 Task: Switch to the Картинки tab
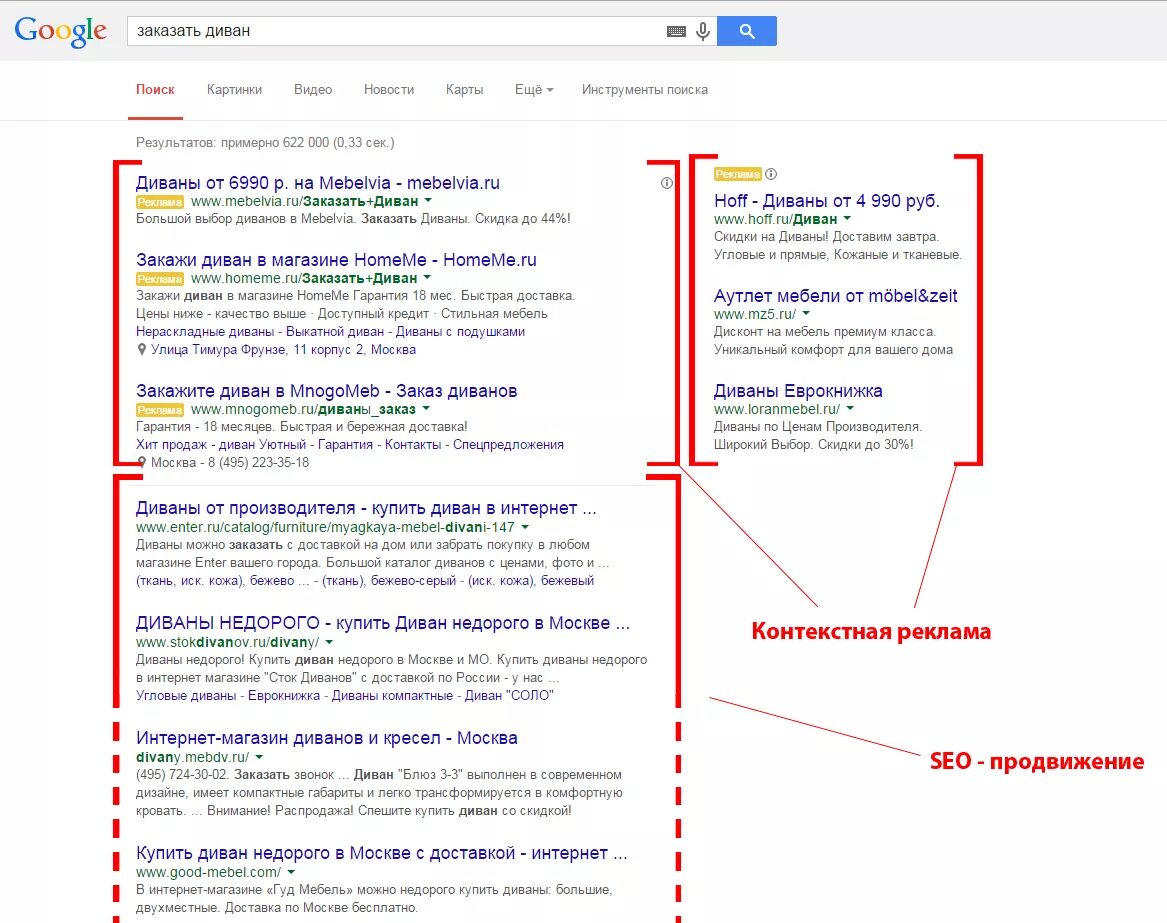pyautogui.click(x=234, y=89)
